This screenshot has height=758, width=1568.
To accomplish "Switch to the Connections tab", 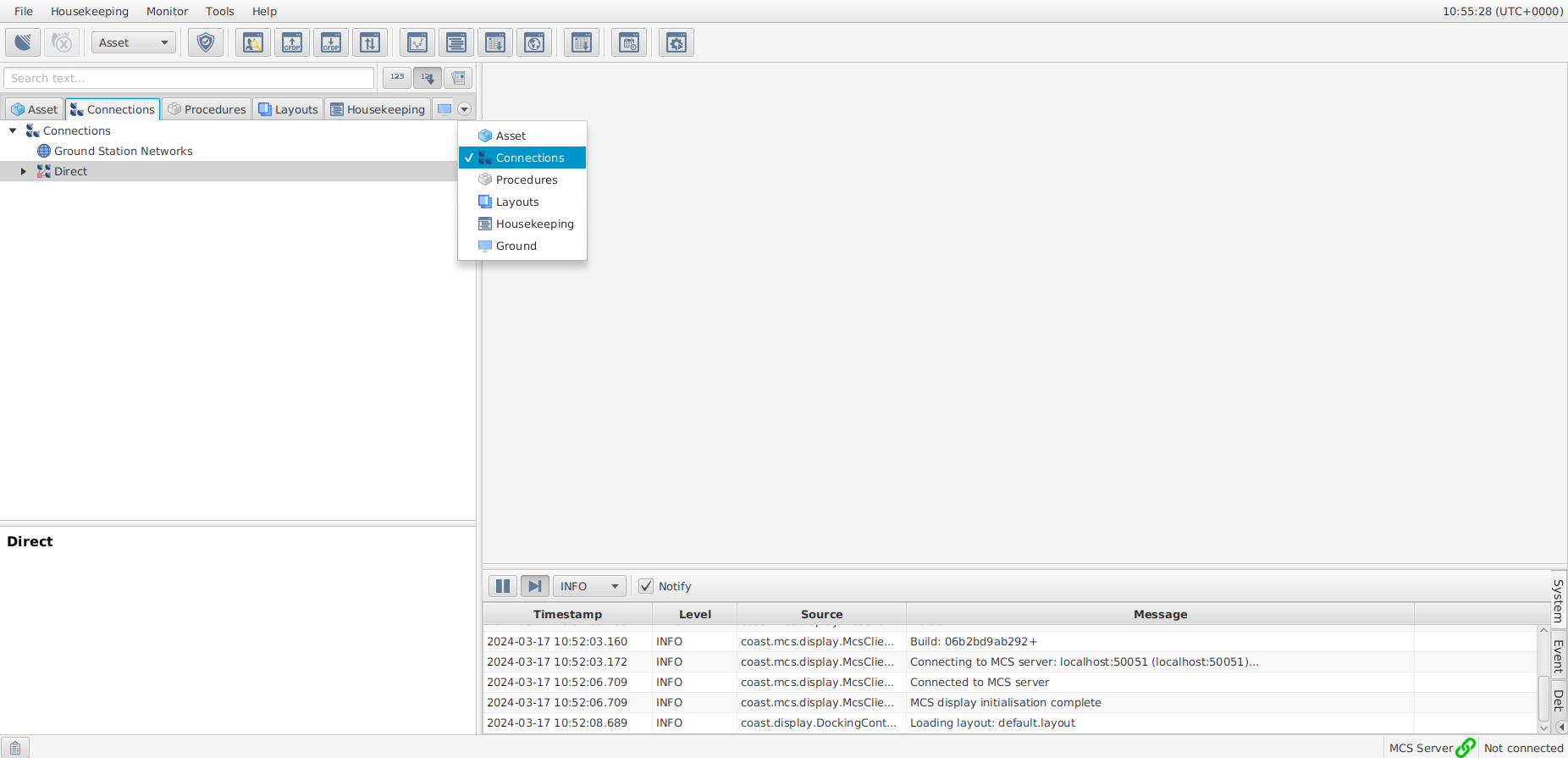I will point(113,109).
